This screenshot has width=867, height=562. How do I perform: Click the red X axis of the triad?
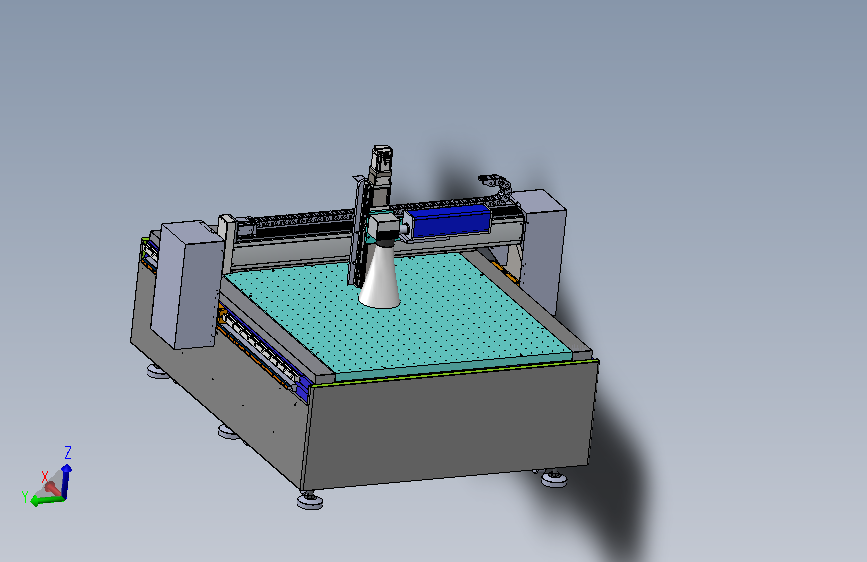click(x=53, y=488)
